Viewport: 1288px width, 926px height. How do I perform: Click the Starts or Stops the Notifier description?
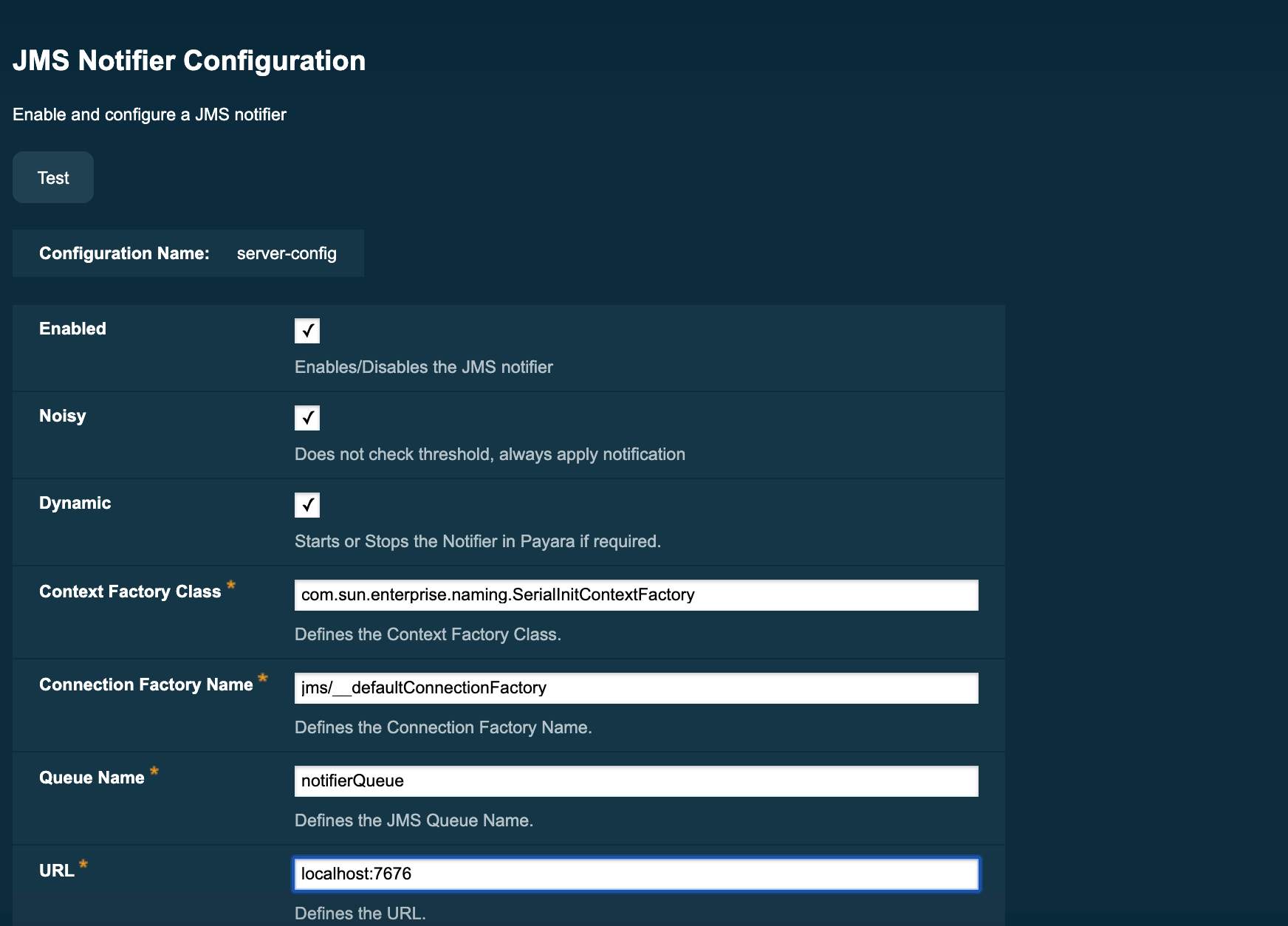(x=479, y=541)
